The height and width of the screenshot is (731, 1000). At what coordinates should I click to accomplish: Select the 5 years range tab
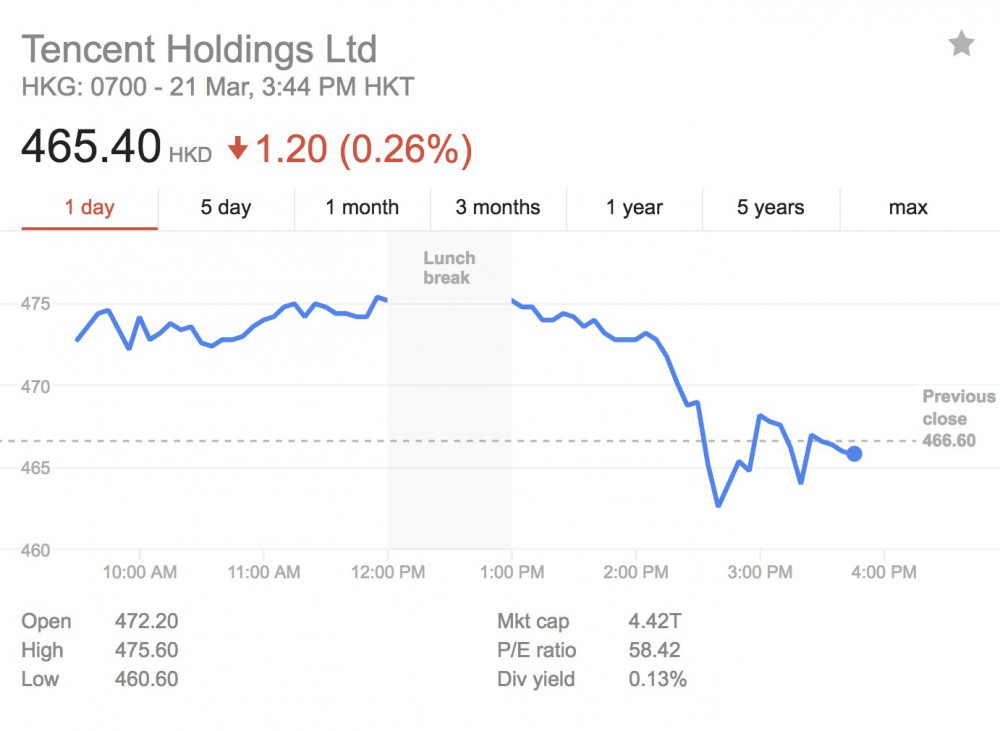click(x=771, y=208)
